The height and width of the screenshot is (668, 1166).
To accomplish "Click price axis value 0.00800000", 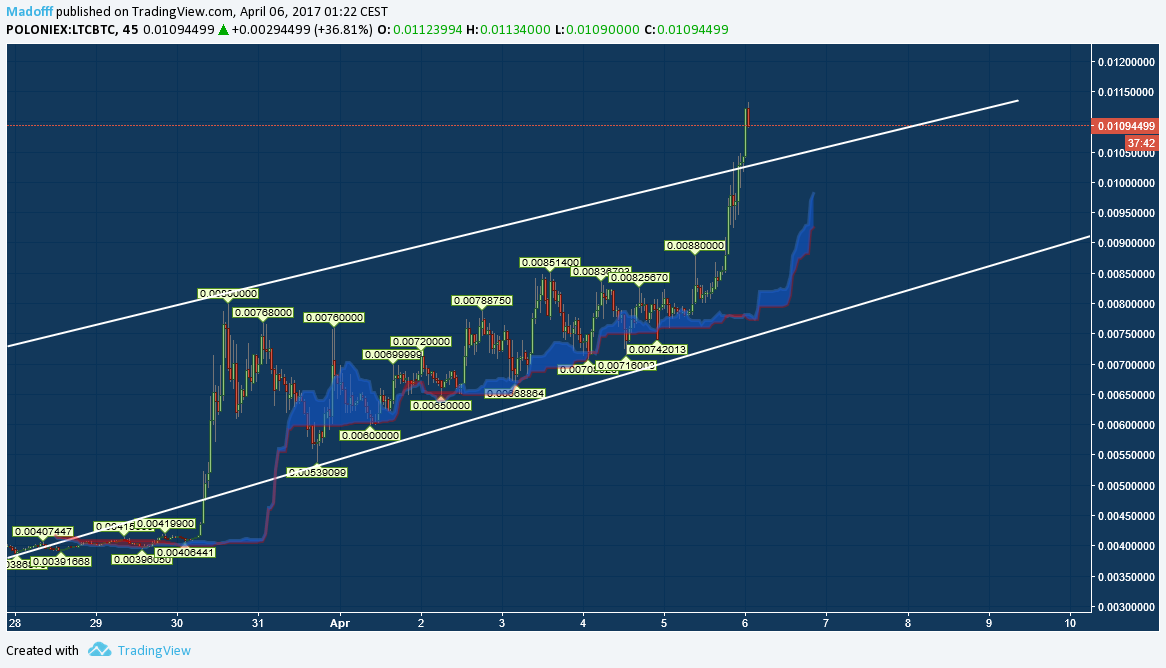I will 1127,304.
